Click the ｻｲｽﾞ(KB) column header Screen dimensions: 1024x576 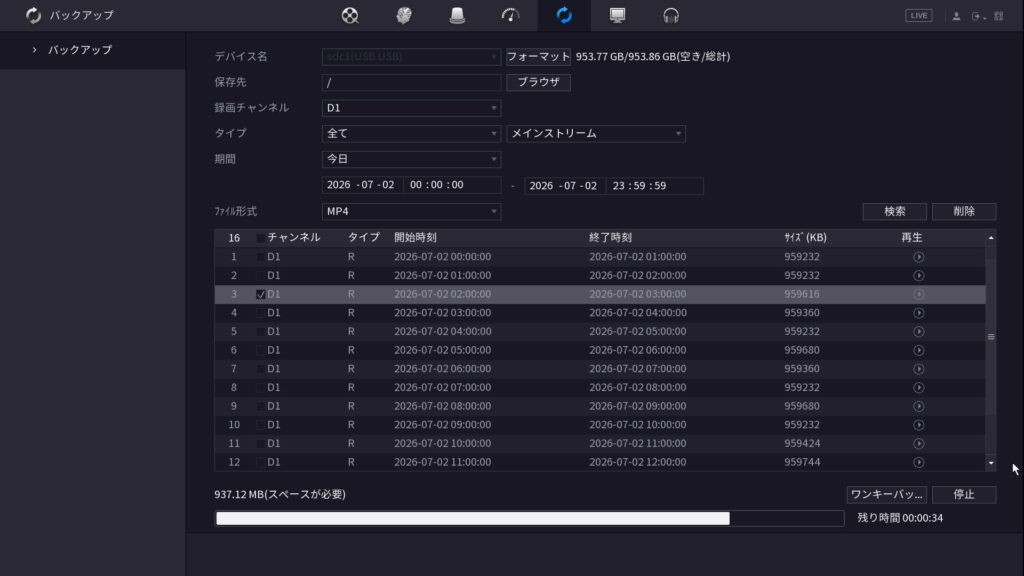click(805, 238)
